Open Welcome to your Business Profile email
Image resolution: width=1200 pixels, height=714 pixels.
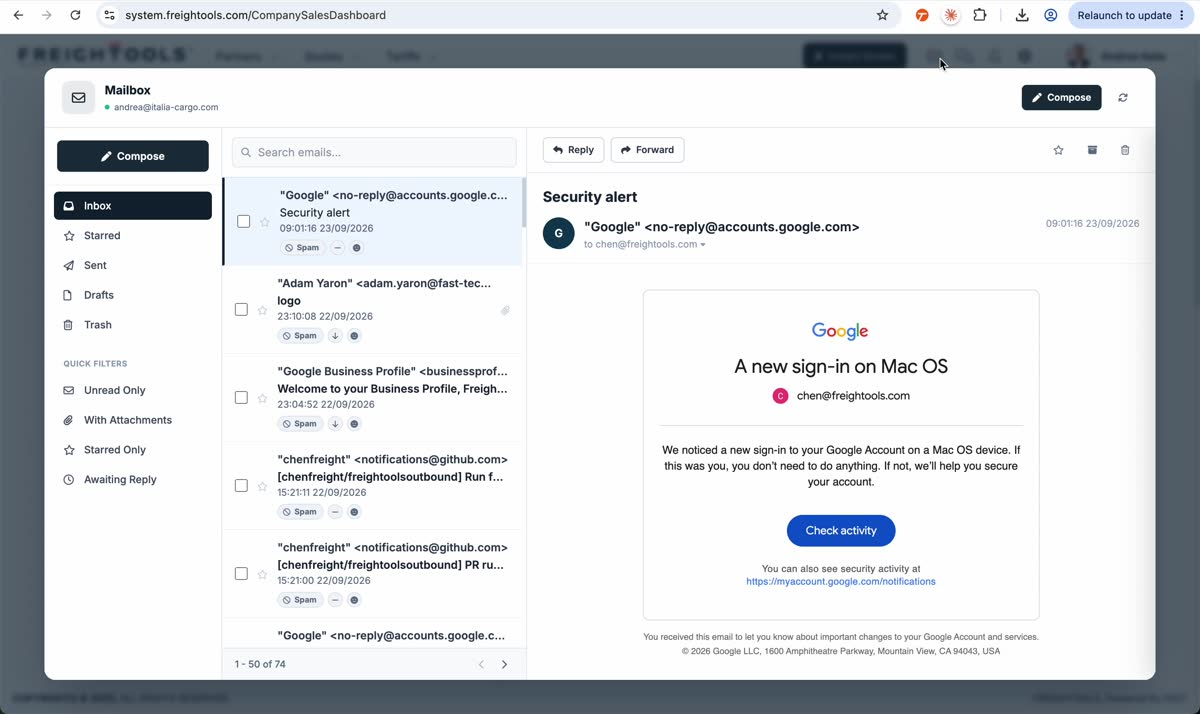(372, 398)
